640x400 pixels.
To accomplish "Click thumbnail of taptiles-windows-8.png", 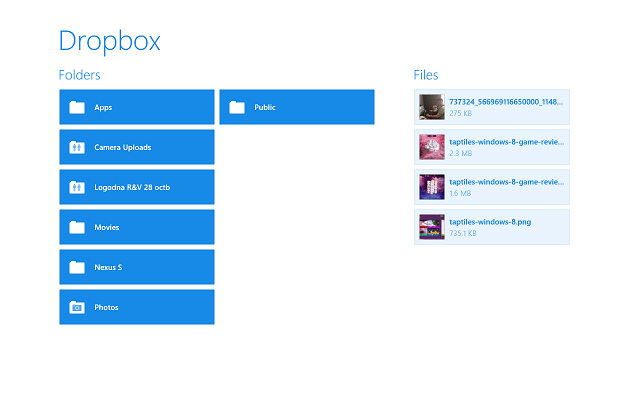I will pyautogui.click(x=432, y=227).
